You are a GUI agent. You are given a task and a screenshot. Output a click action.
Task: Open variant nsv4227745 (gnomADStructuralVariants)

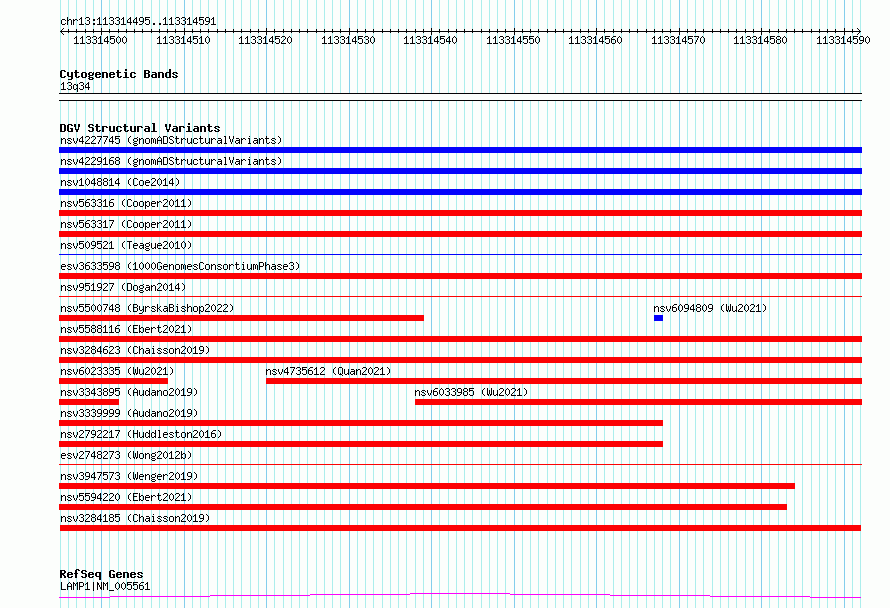coord(171,140)
